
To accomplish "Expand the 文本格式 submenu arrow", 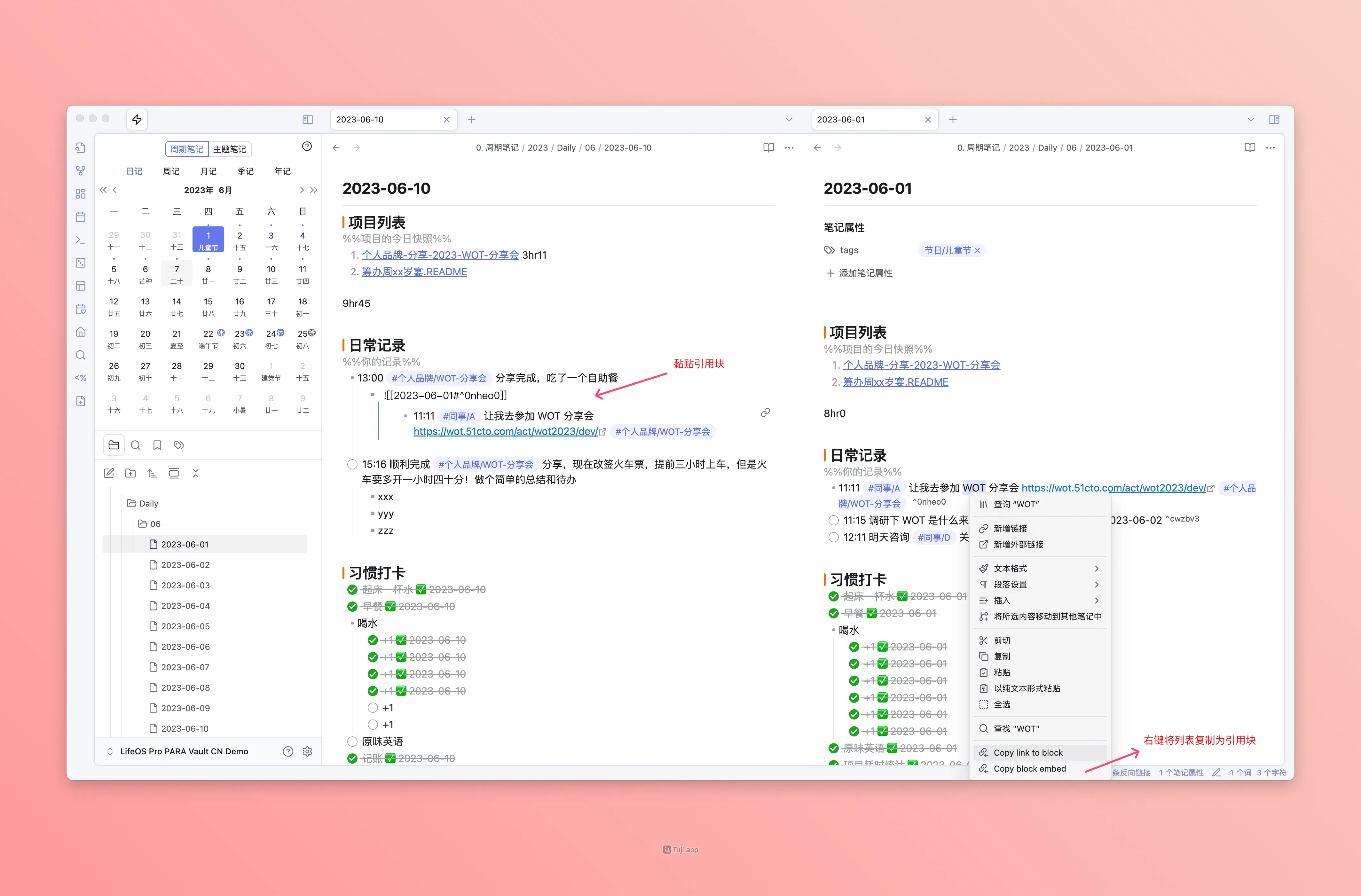I will tap(1096, 568).
